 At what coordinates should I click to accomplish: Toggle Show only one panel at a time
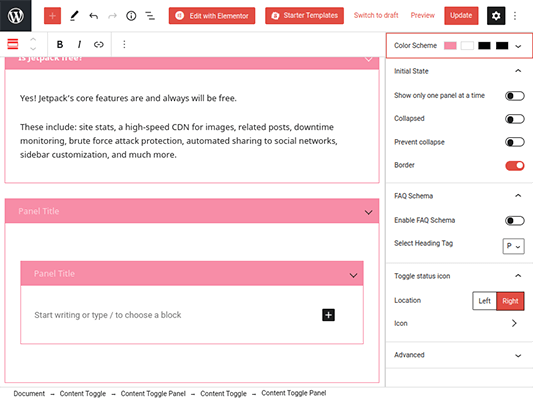515,96
